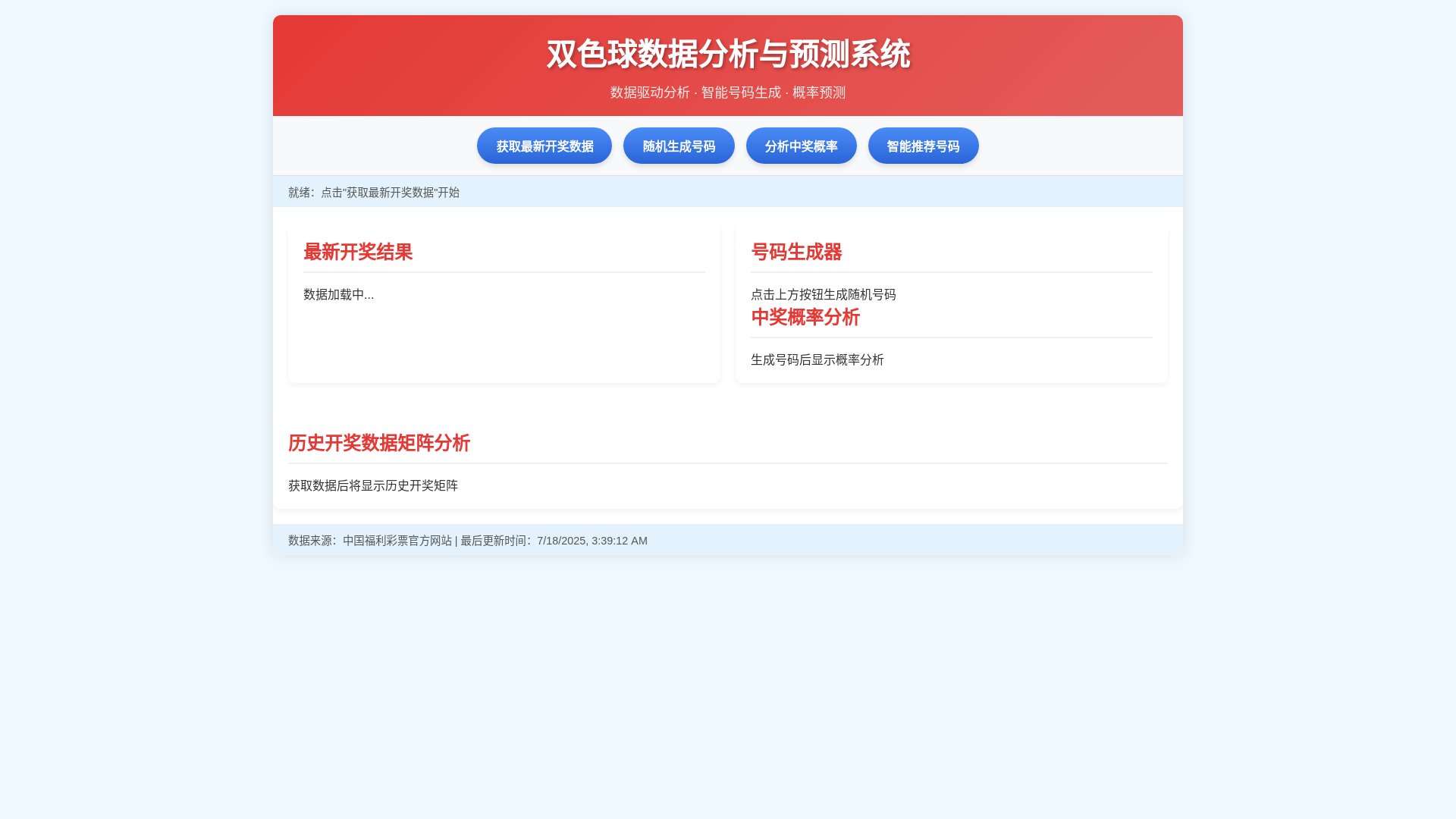Generate numbers with 随机生成号码 button
This screenshot has height=819, width=1456.
pyautogui.click(x=679, y=146)
